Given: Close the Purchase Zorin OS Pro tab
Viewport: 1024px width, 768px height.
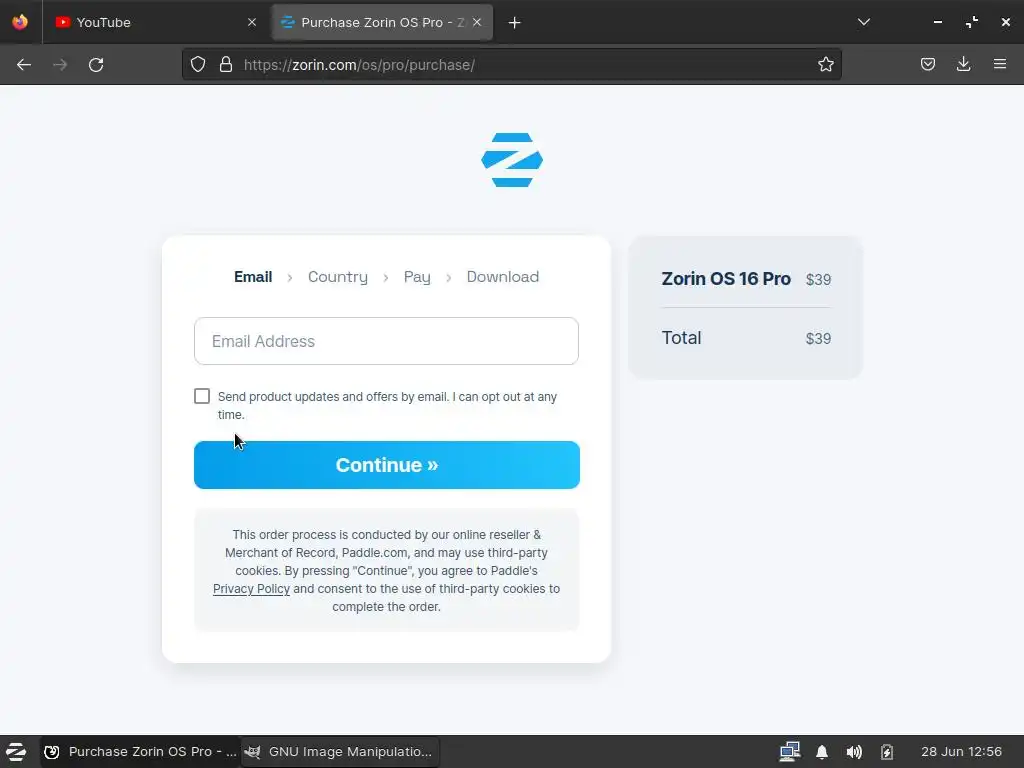Looking at the screenshot, I should 477,22.
